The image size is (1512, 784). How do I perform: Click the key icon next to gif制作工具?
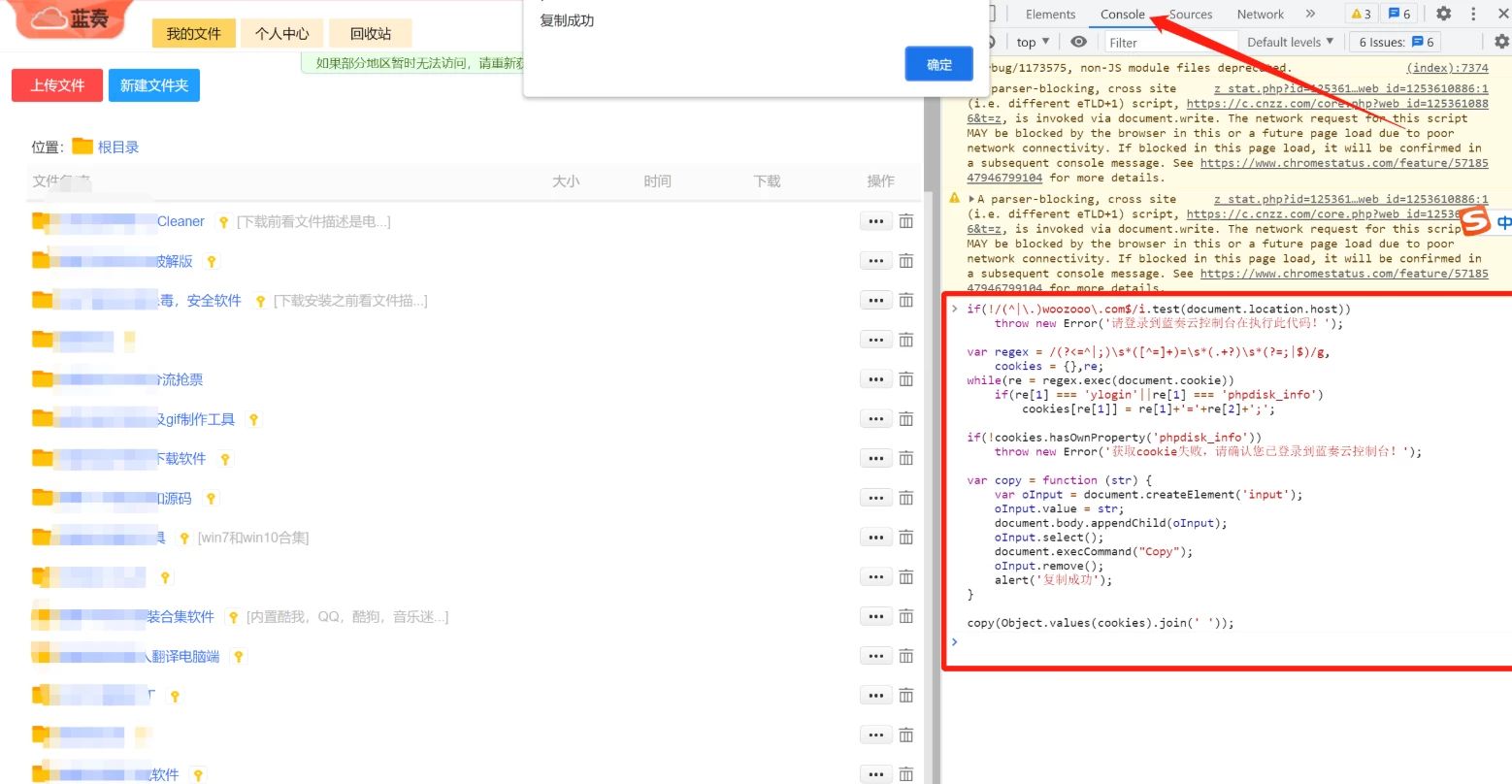click(253, 420)
